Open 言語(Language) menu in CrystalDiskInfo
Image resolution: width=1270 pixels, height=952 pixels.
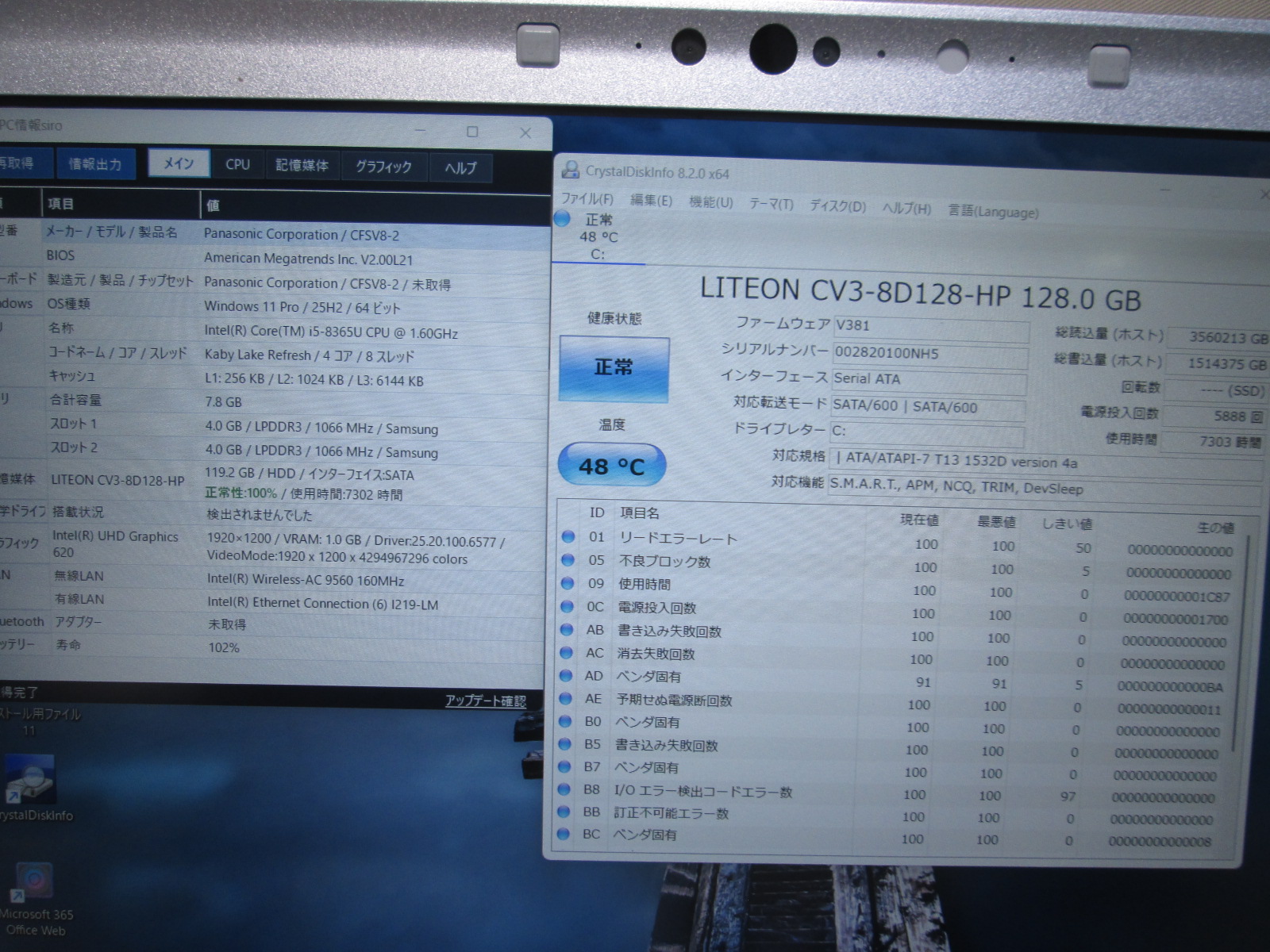993,211
